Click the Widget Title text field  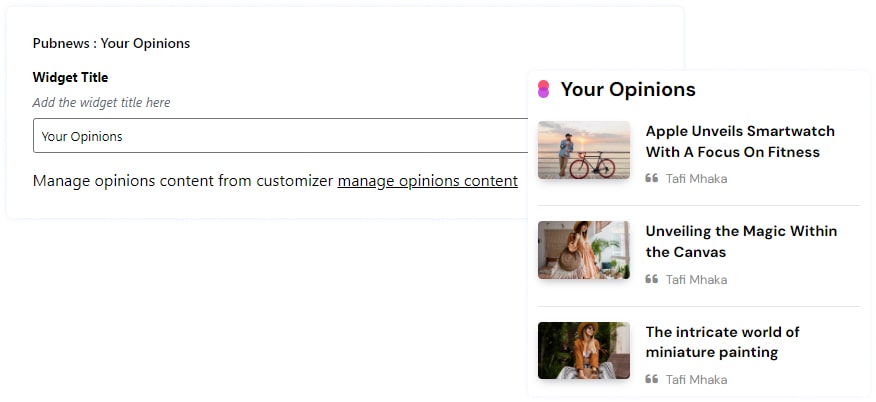(280, 136)
